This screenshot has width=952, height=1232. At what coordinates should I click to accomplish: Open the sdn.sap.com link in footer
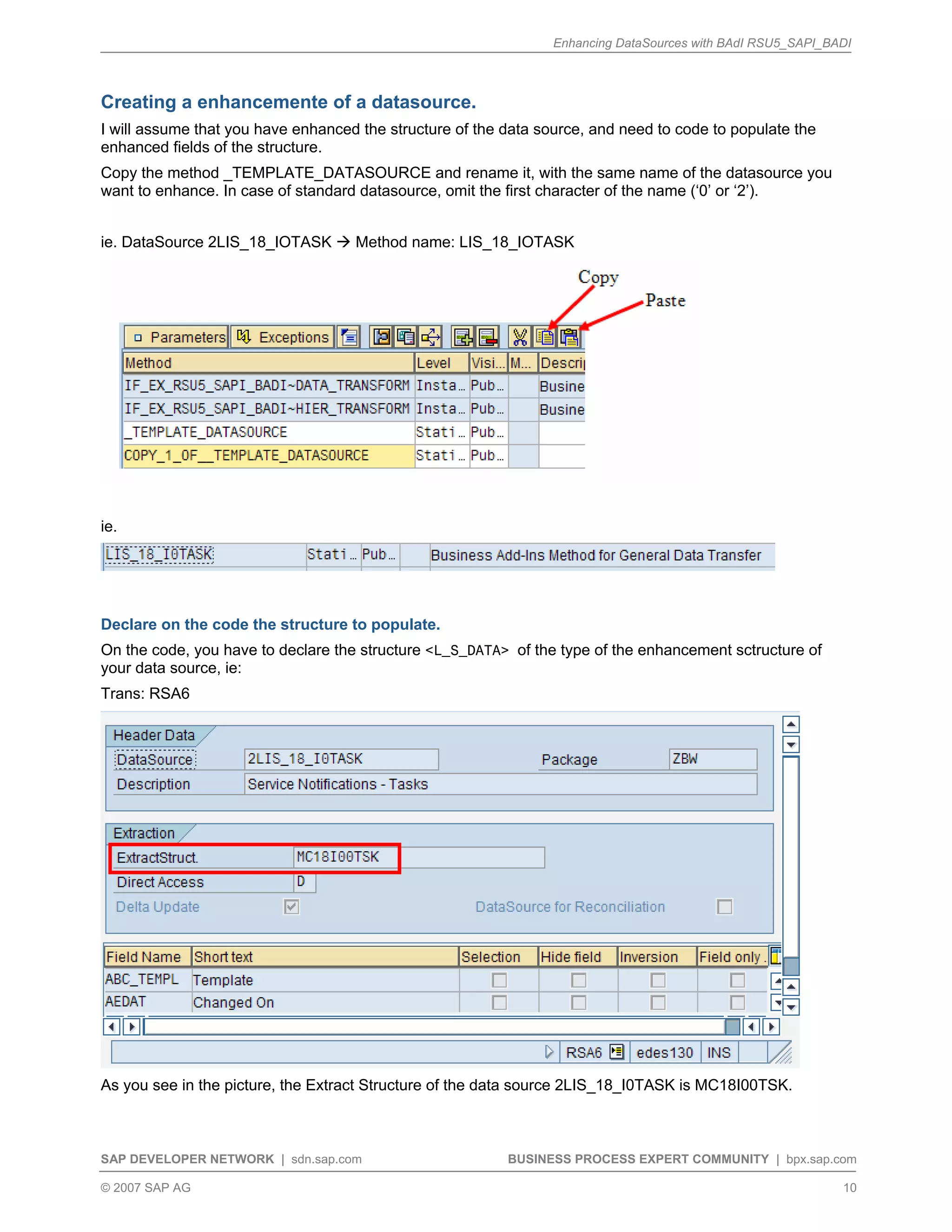tap(326, 1159)
